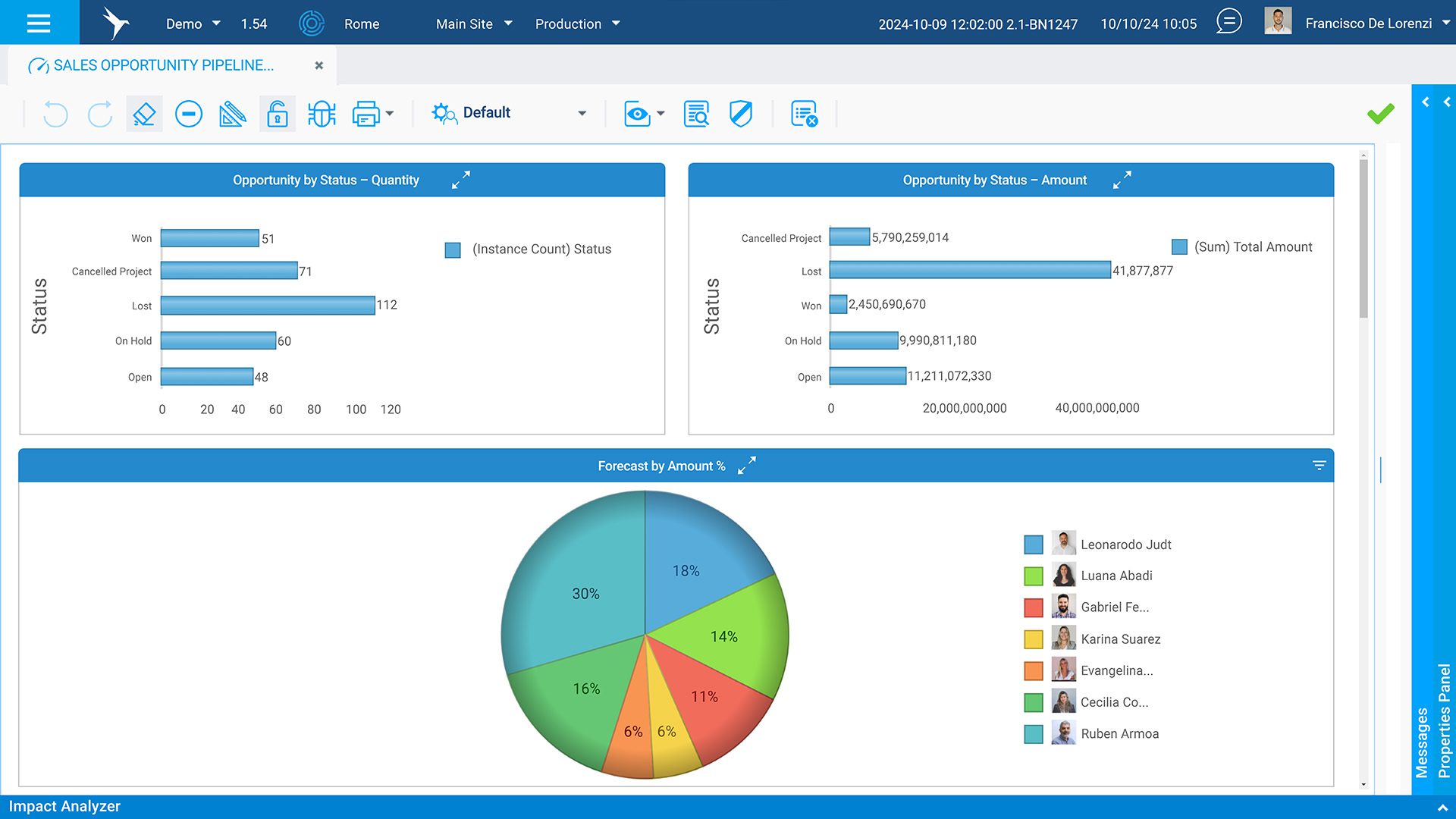Viewport: 1456px width, 819px height.
Task: Click filter icon in Forecast by Amount header
Action: tap(1319, 466)
